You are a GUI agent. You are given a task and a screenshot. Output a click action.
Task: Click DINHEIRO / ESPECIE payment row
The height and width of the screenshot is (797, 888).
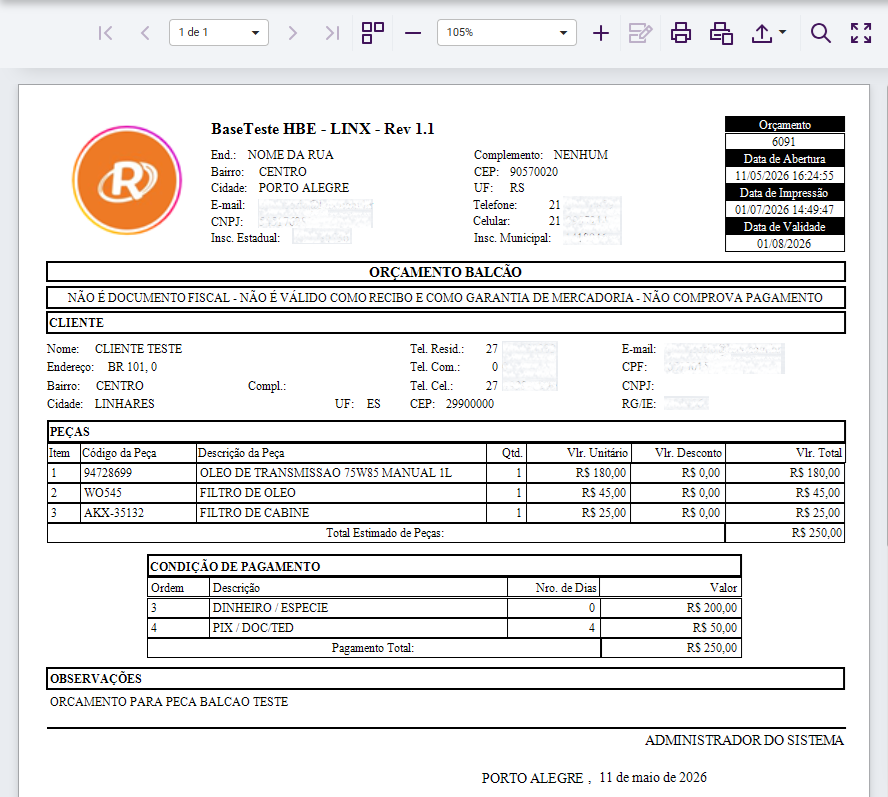click(x=444, y=608)
